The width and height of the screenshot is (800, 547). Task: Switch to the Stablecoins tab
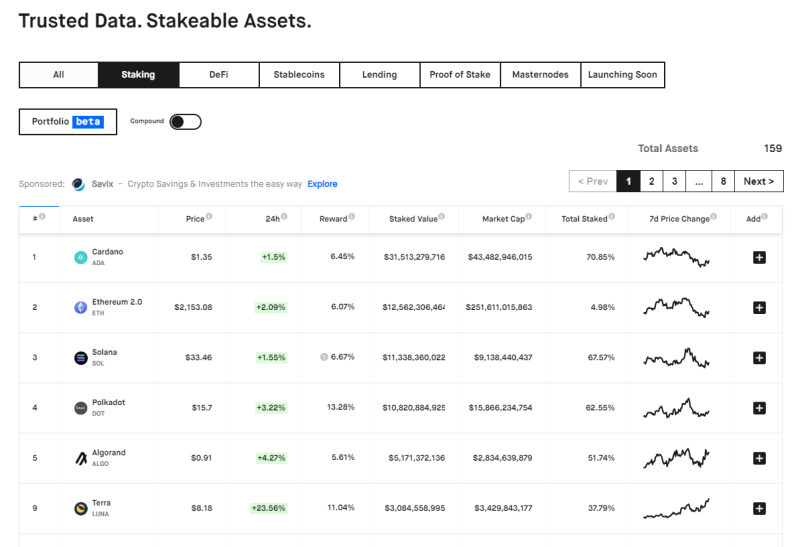[x=299, y=75]
